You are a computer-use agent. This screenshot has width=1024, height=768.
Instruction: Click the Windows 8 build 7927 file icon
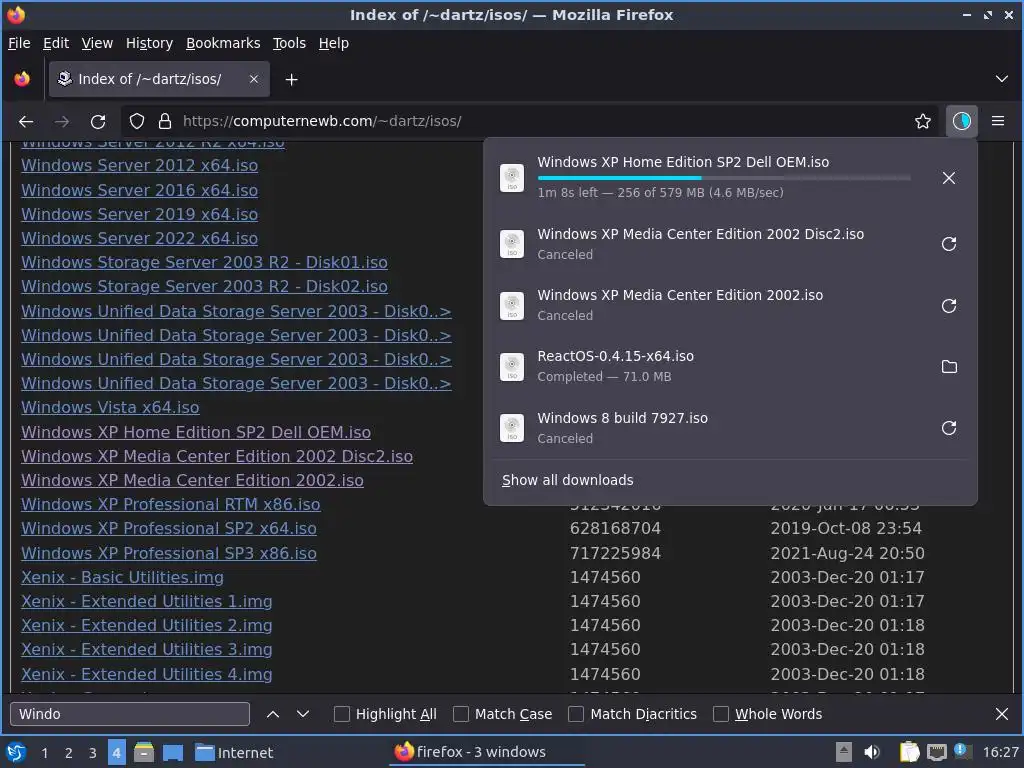[511, 428]
